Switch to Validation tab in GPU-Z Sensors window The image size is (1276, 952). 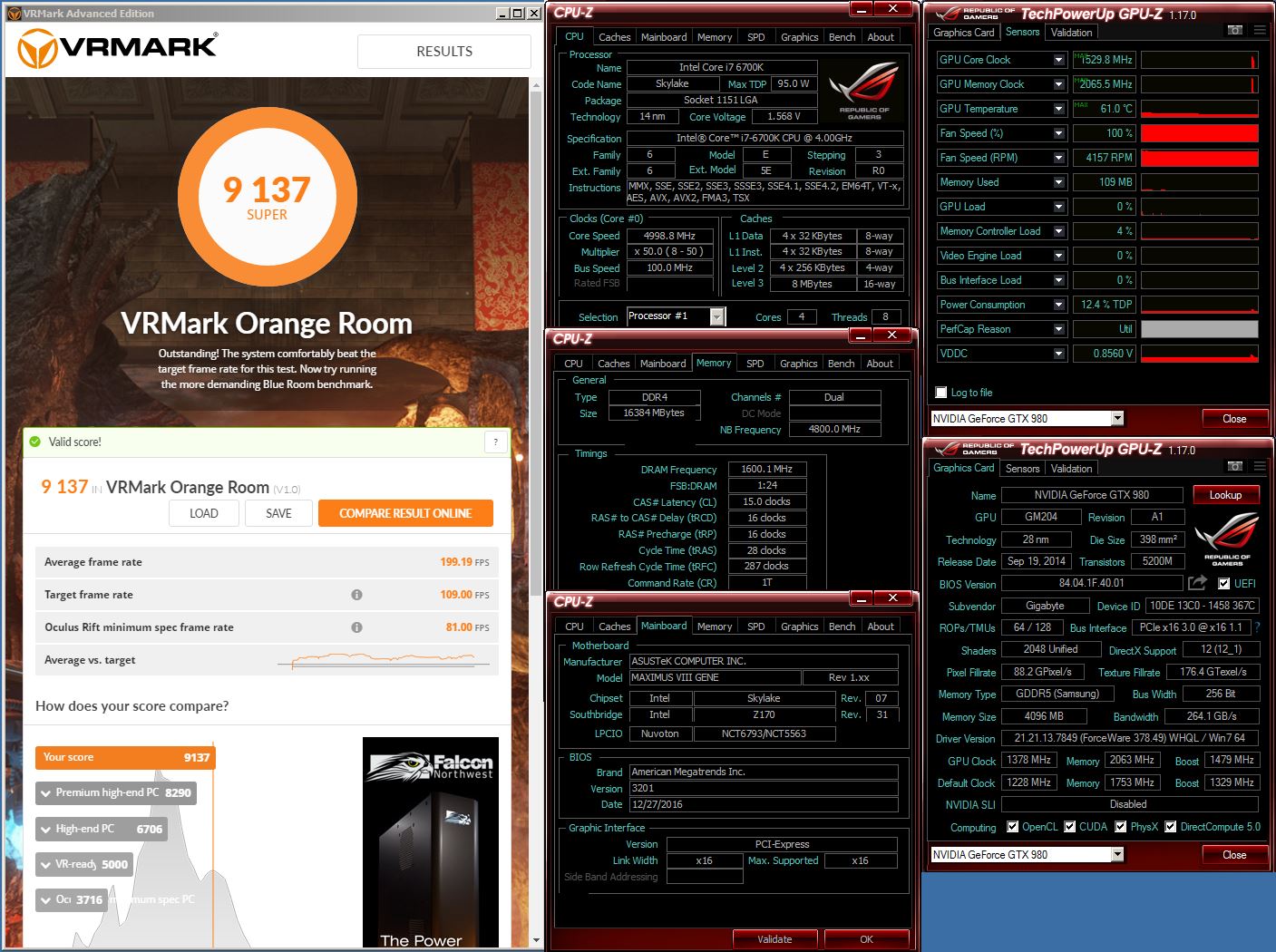click(1071, 33)
